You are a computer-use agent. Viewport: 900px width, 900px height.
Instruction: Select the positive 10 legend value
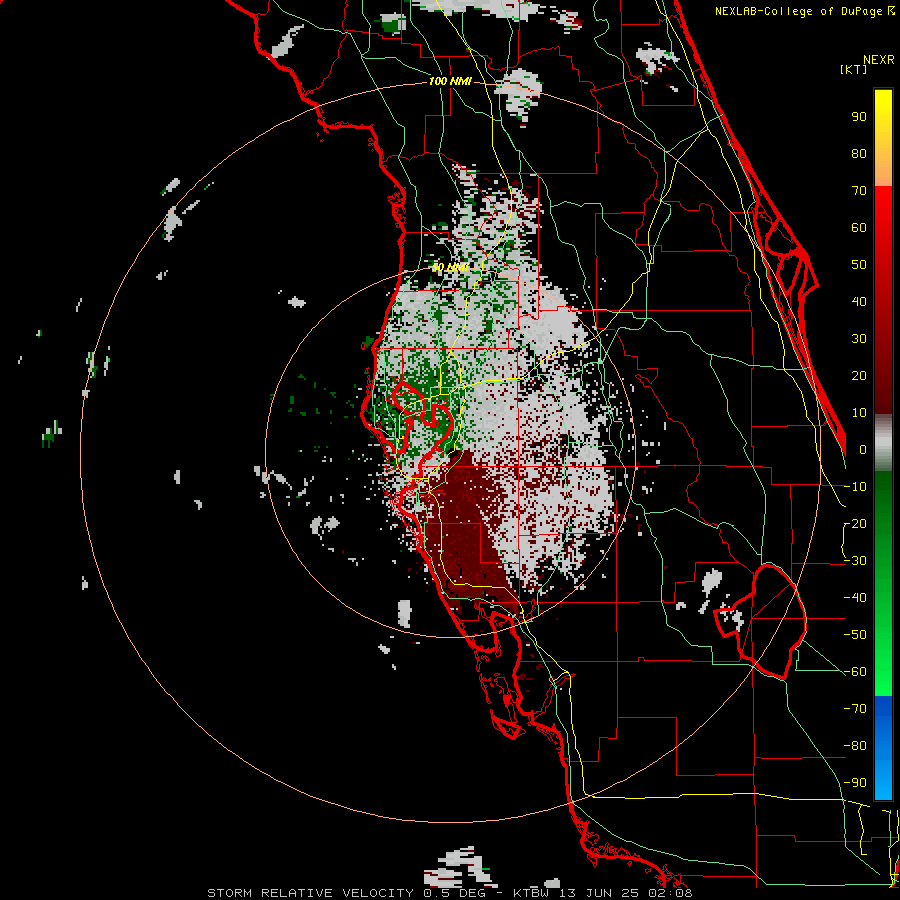(x=859, y=413)
